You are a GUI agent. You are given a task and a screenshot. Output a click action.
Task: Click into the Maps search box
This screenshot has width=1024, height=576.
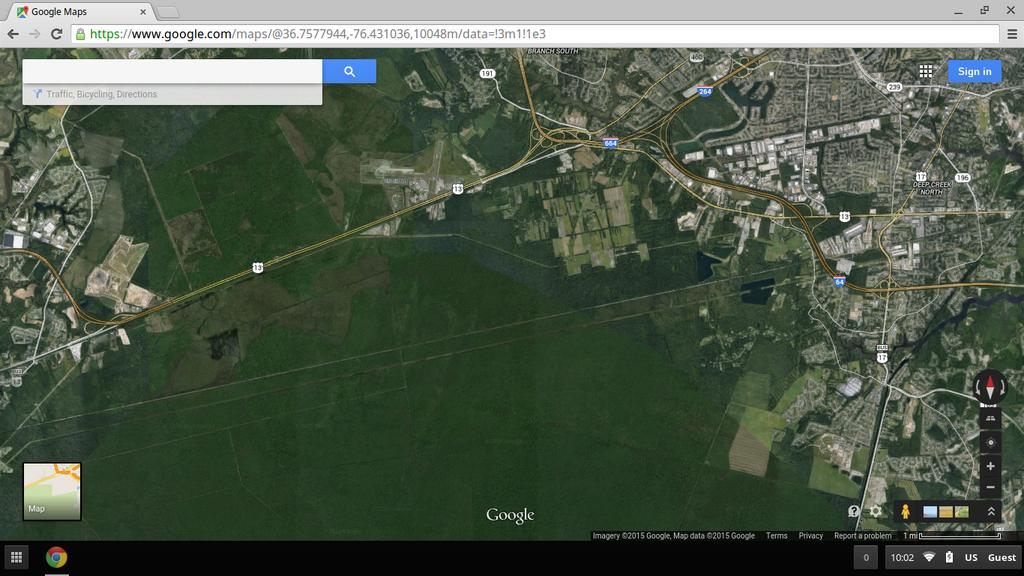click(172, 71)
